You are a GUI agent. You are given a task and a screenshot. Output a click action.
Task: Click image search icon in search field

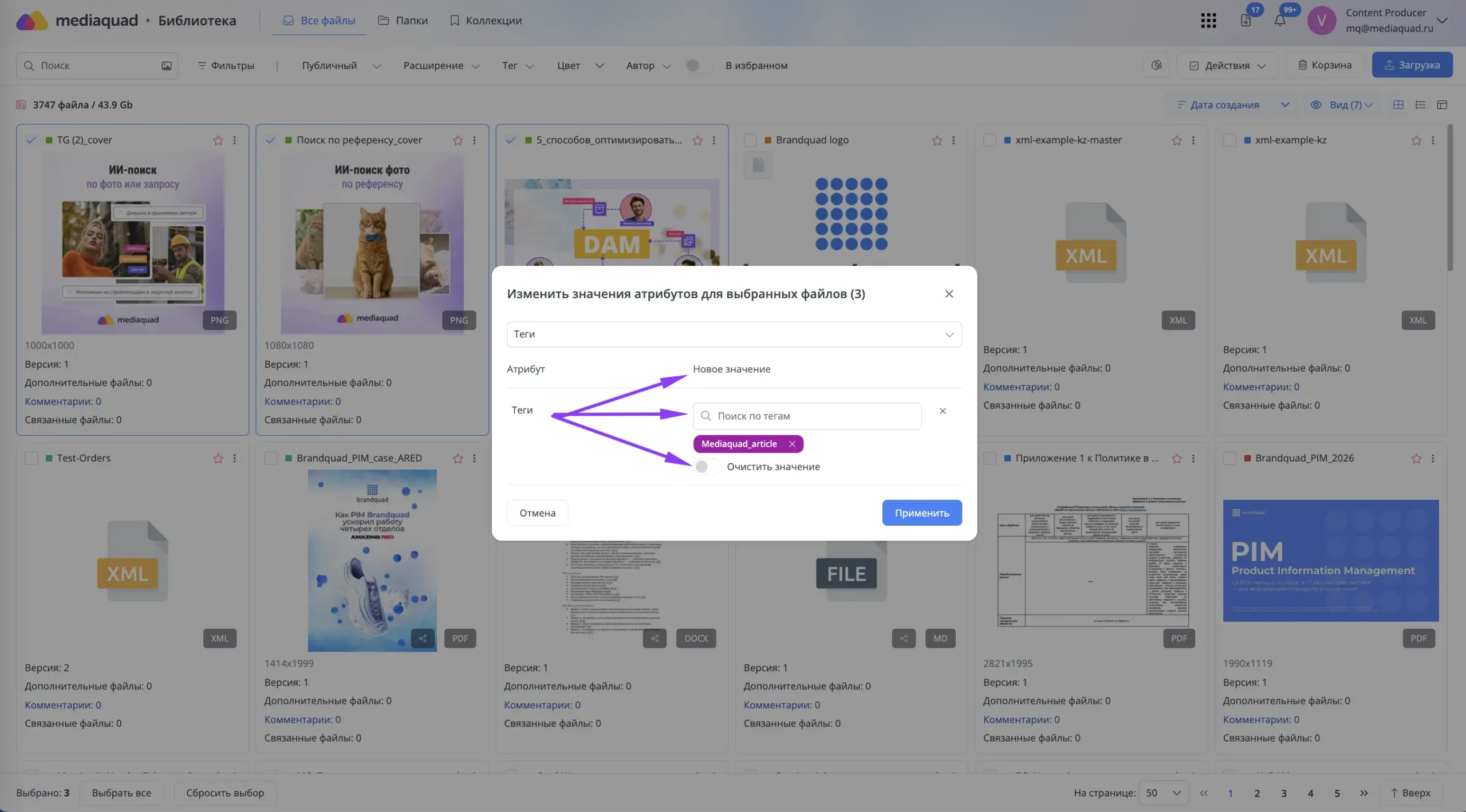coord(166,66)
